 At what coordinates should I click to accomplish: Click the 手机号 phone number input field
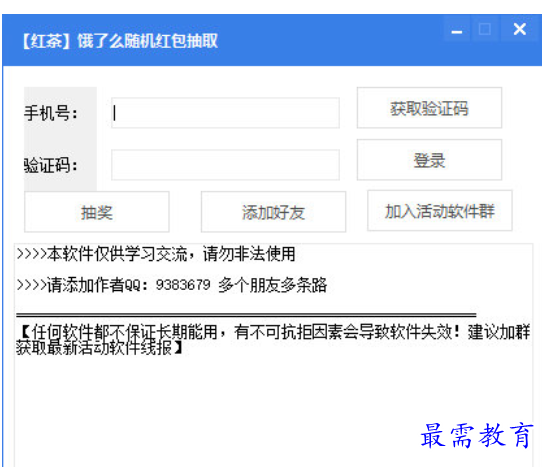[225, 113]
